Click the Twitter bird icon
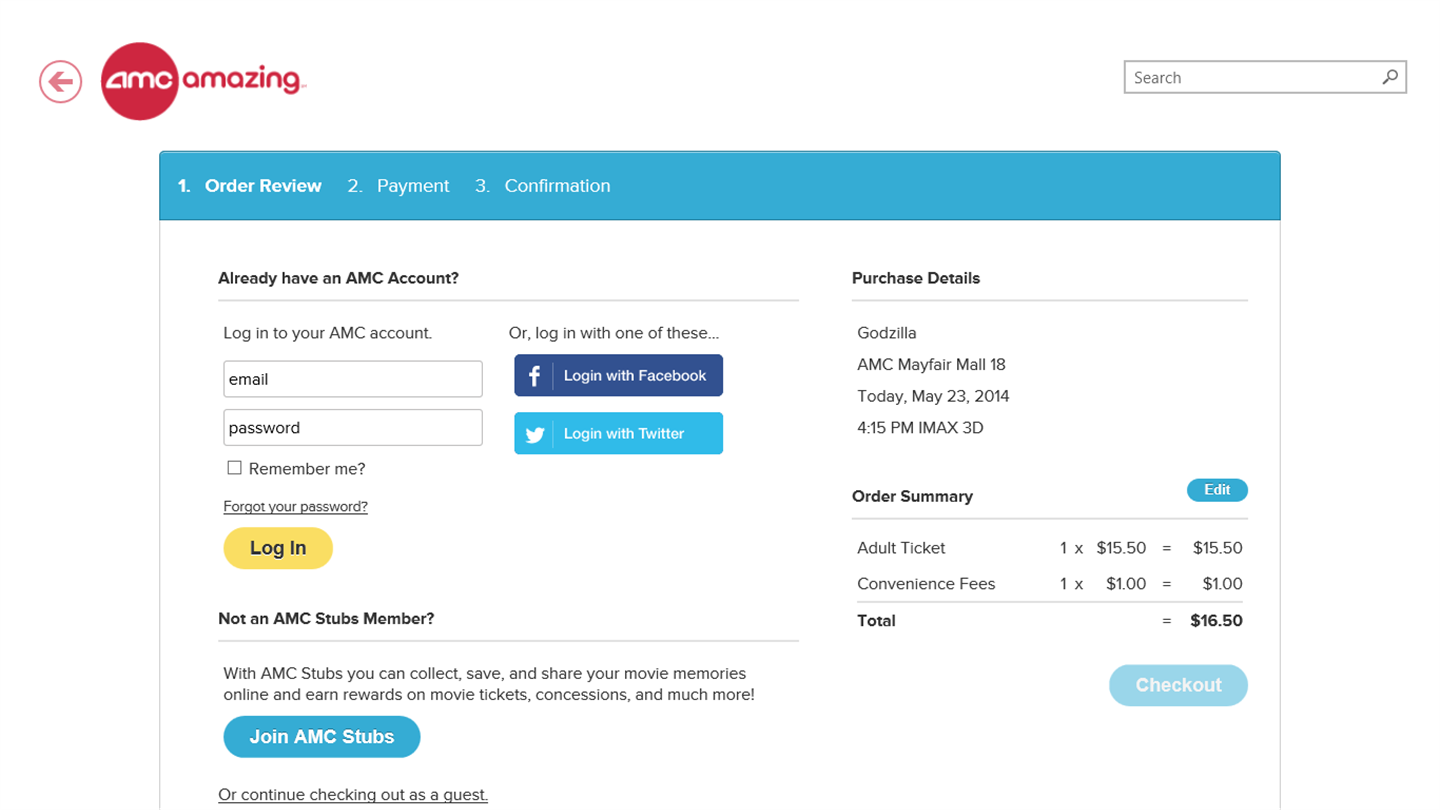Screen dimensions: 1440x810 535,434
